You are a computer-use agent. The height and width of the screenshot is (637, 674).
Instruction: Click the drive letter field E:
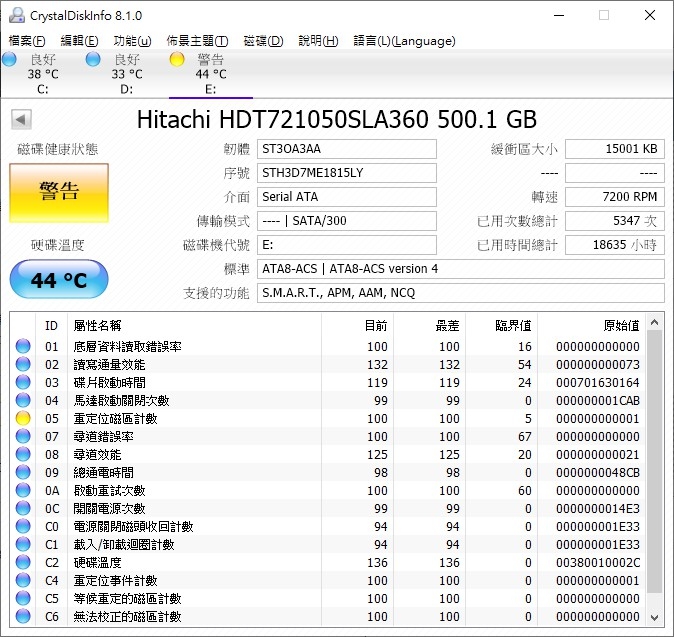click(x=347, y=245)
